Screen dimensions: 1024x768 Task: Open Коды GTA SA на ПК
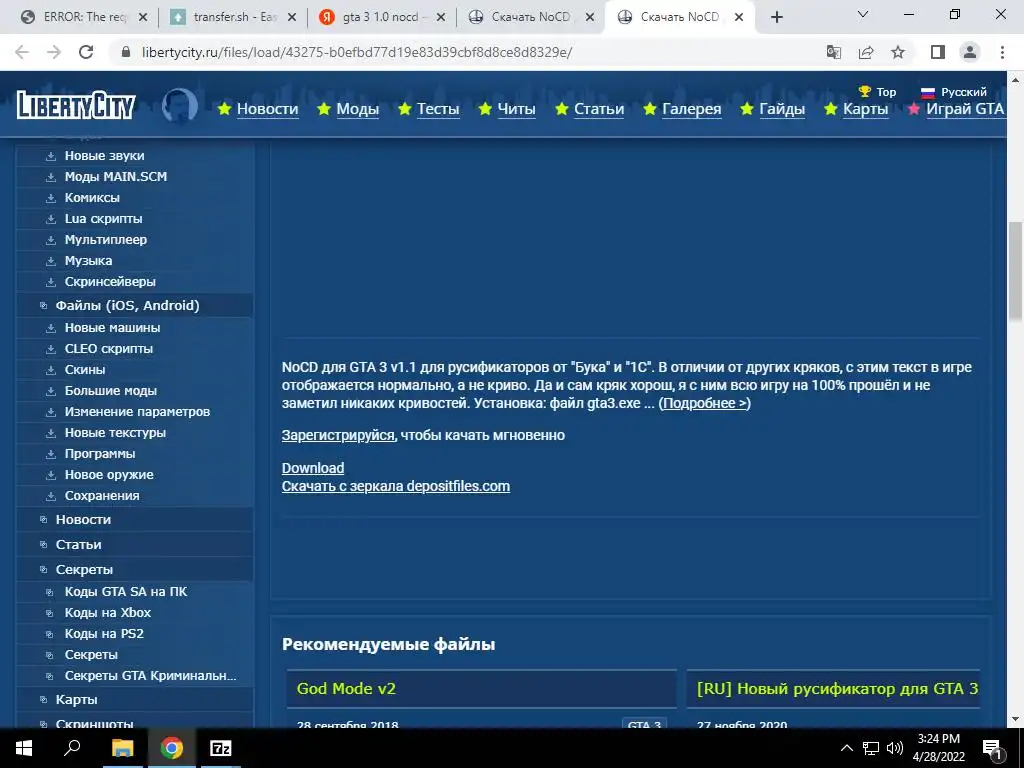click(x=125, y=591)
